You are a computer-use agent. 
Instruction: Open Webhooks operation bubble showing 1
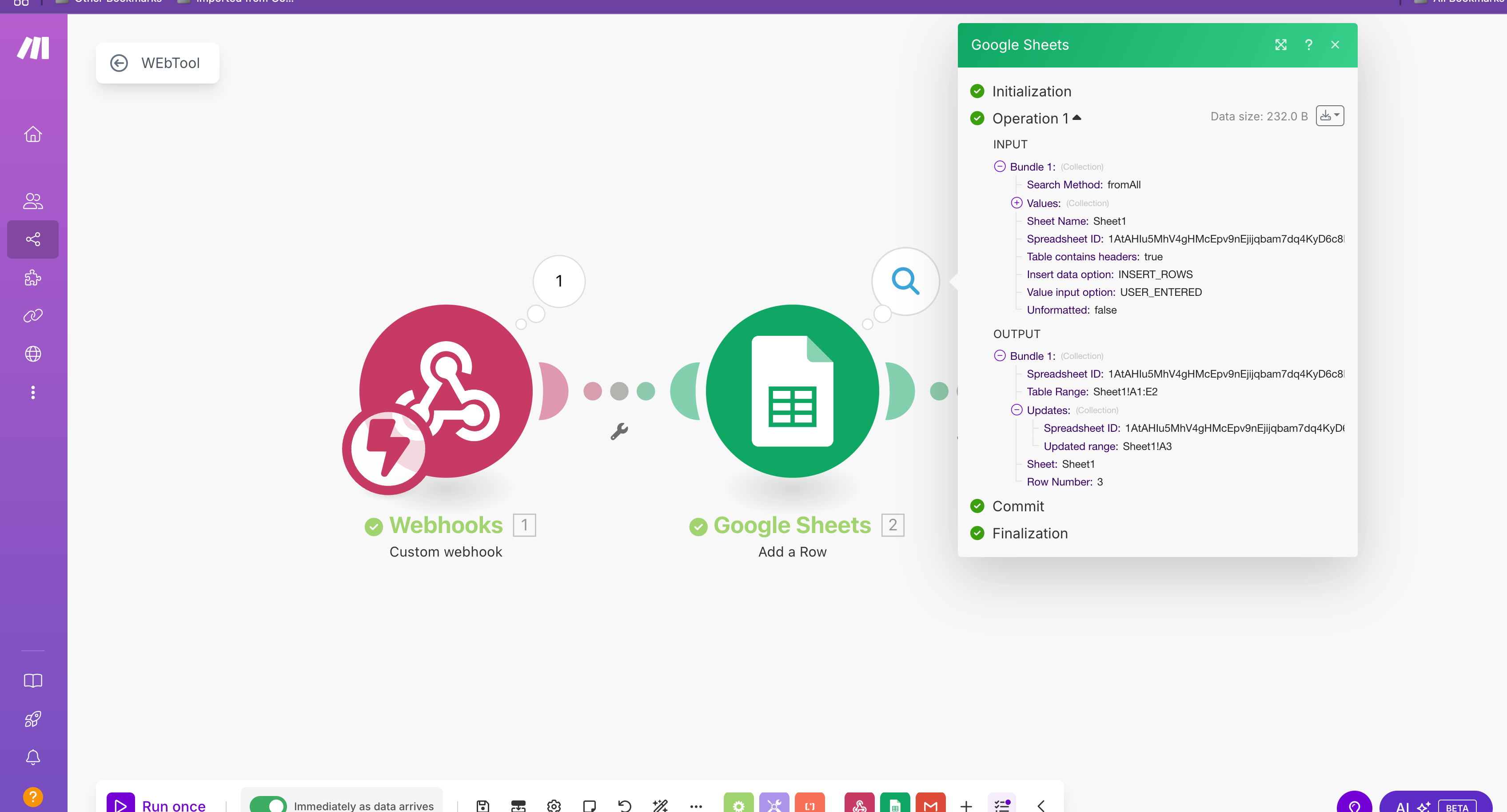tap(559, 281)
